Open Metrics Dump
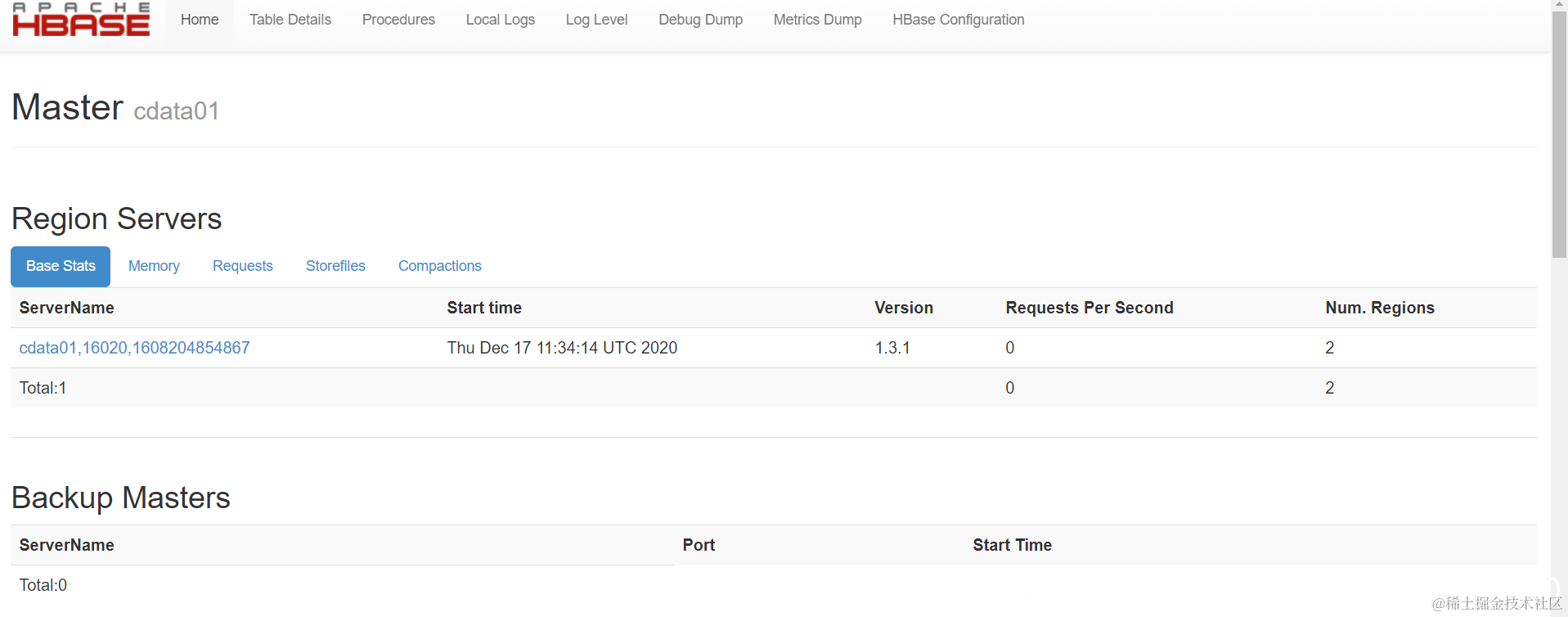Viewport: 1568px width, 617px height. [x=818, y=20]
